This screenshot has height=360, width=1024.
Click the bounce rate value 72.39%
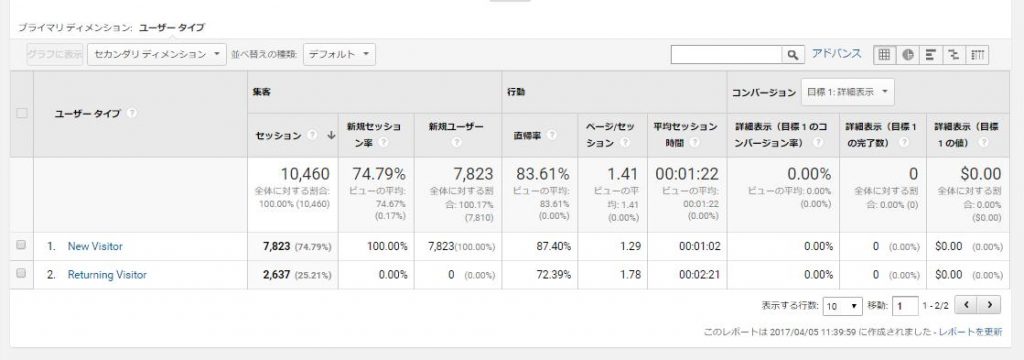(x=553, y=275)
